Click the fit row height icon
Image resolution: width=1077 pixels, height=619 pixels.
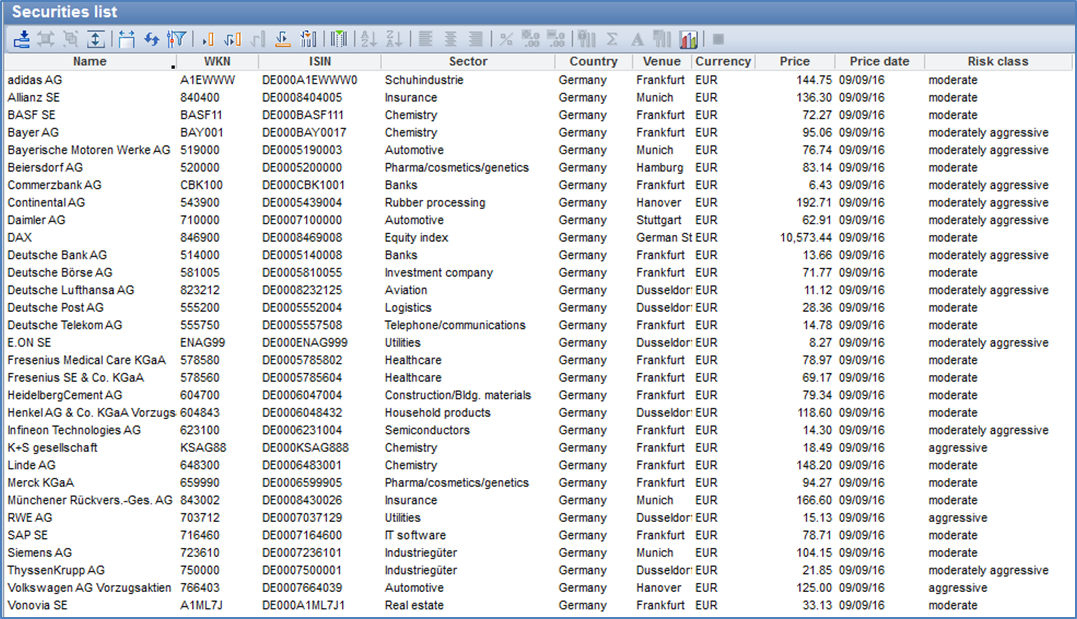pos(96,39)
